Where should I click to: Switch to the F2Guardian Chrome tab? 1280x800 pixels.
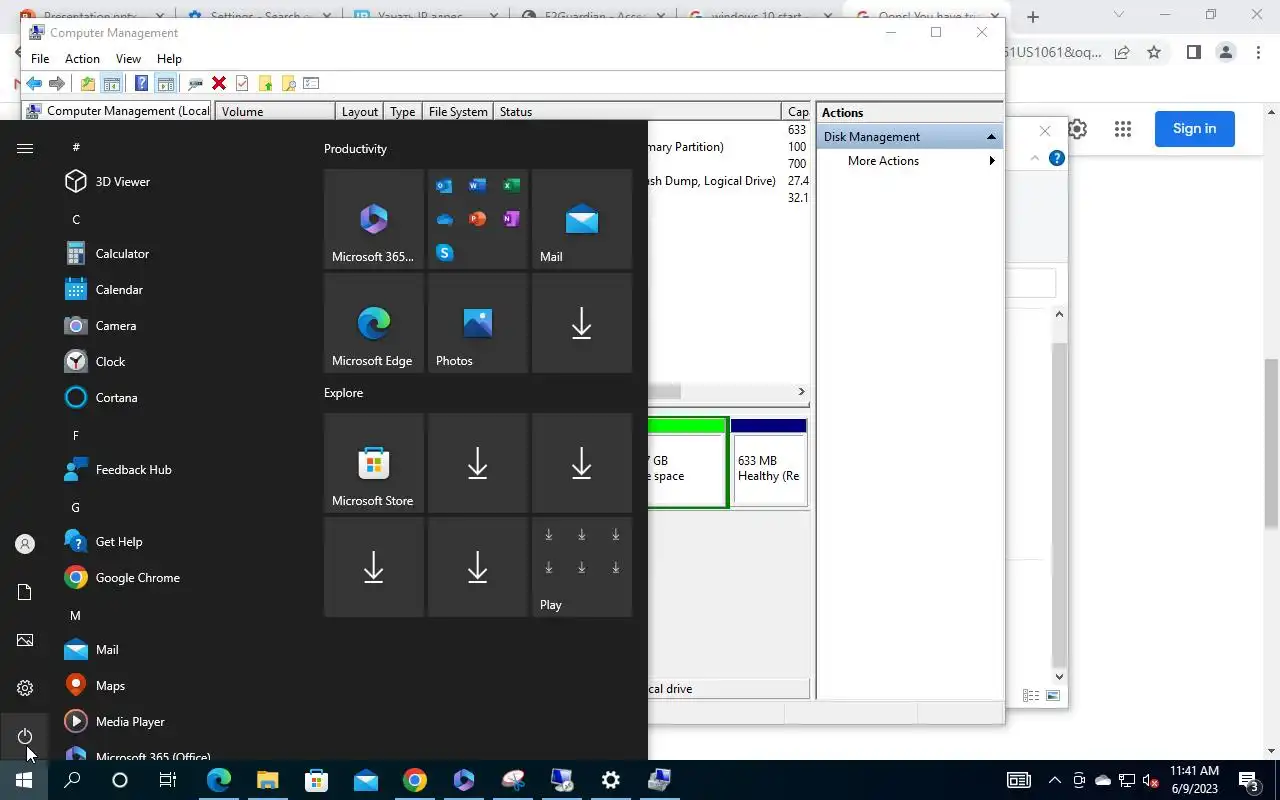click(x=593, y=17)
